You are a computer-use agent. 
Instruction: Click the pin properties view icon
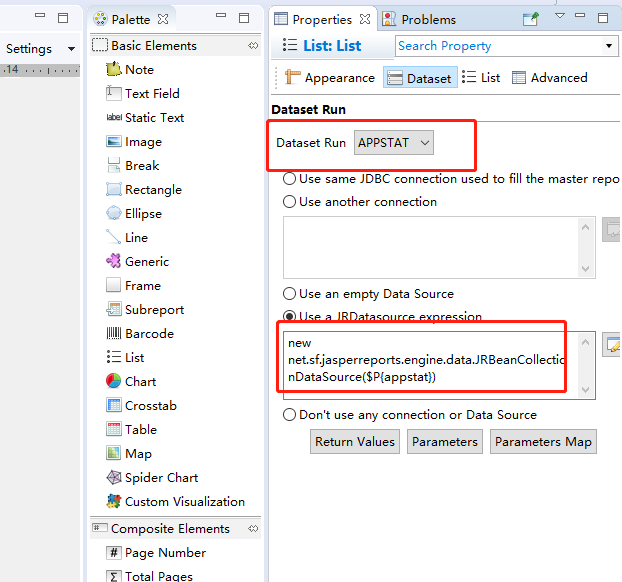click(x=530, y=19)
